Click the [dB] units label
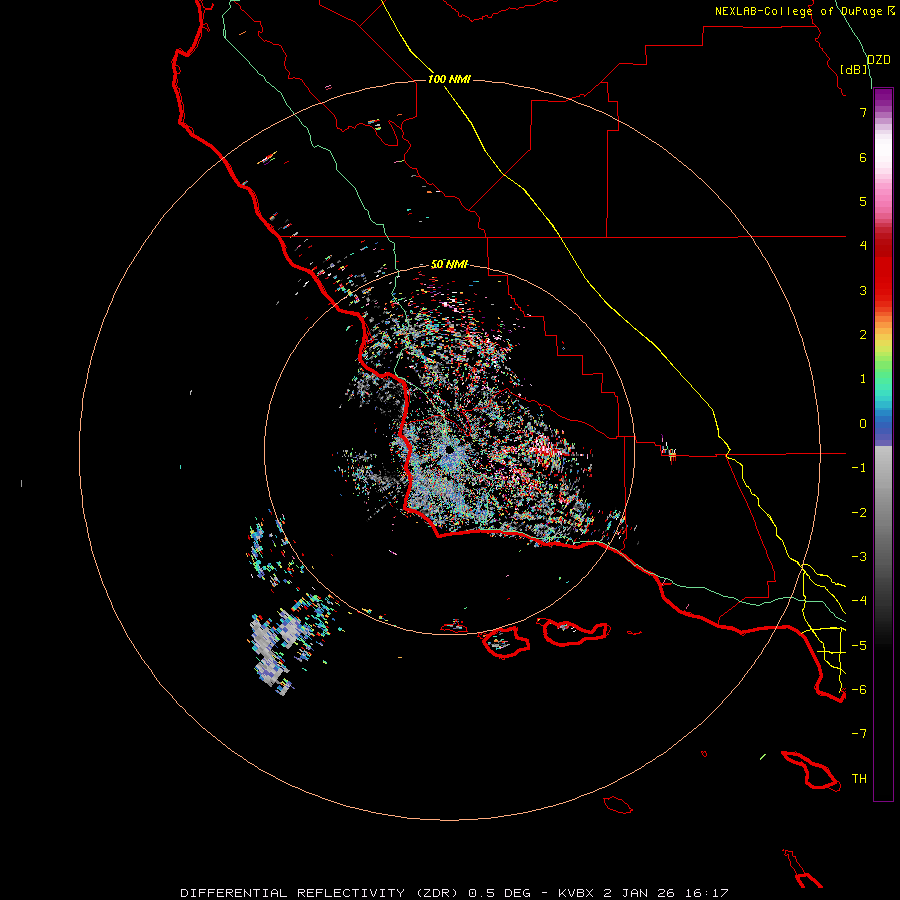Viewport: 900px width, 900px height. coord(854,69)
